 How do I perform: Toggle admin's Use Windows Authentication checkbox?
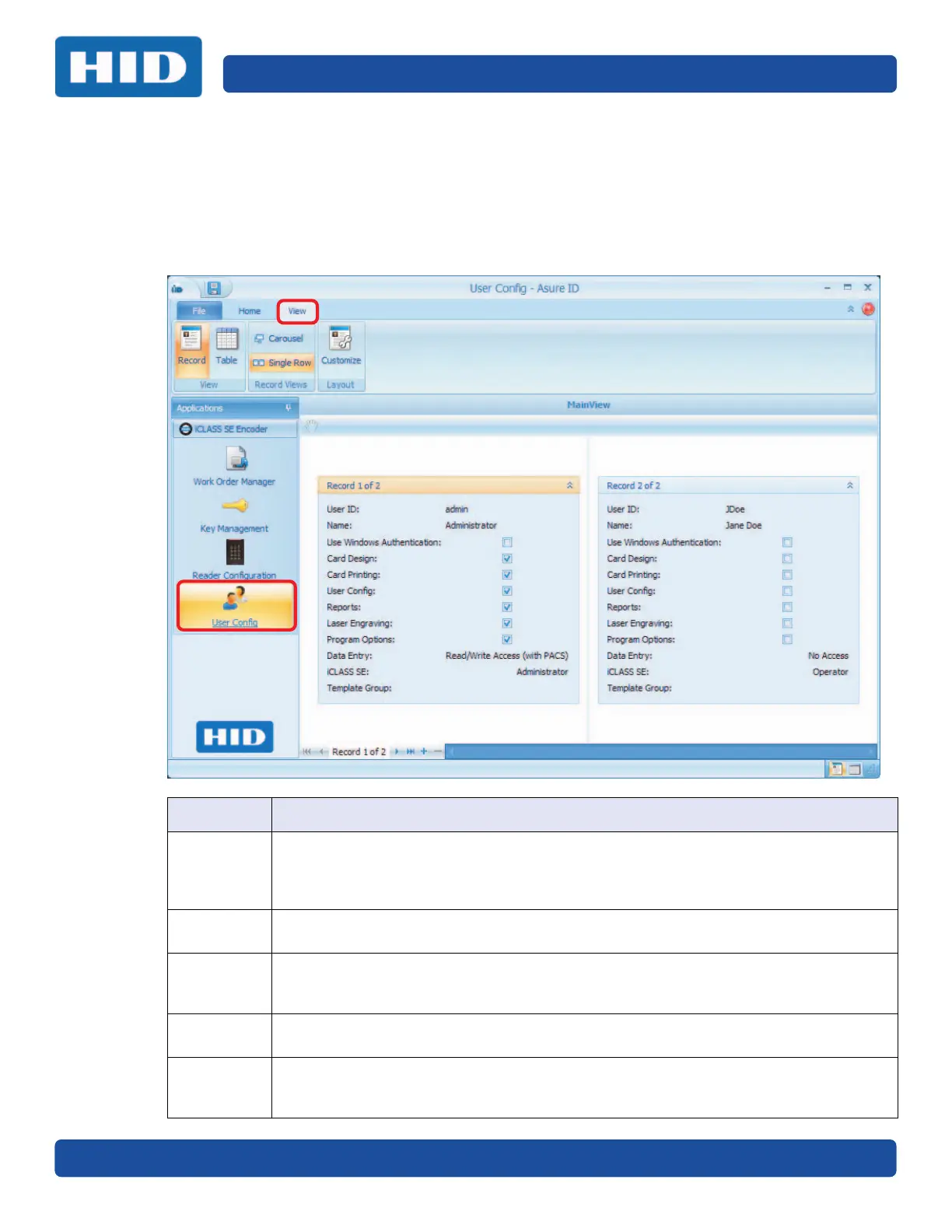tap(507, 543)
